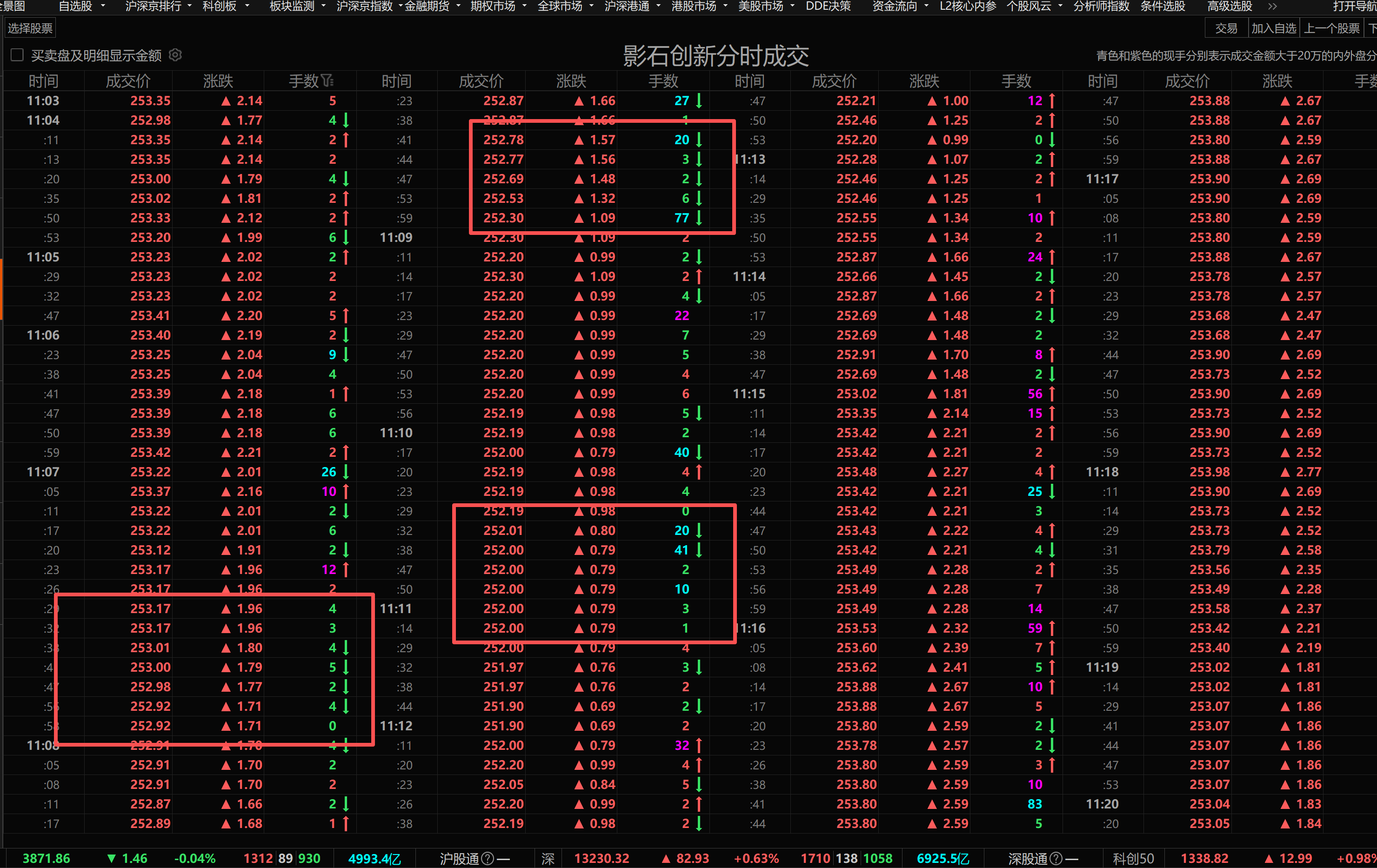This screenshot has width=1377, height=868.
Task: Open the DDE决策 menu
Action: [828, 7]
